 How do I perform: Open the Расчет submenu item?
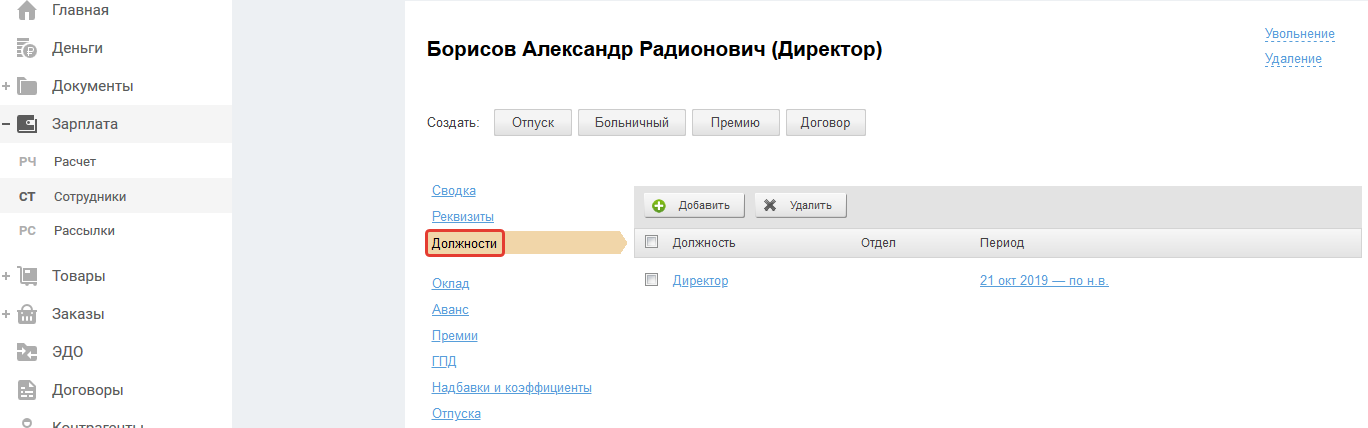pyautogui.click(x=75, y=161)
